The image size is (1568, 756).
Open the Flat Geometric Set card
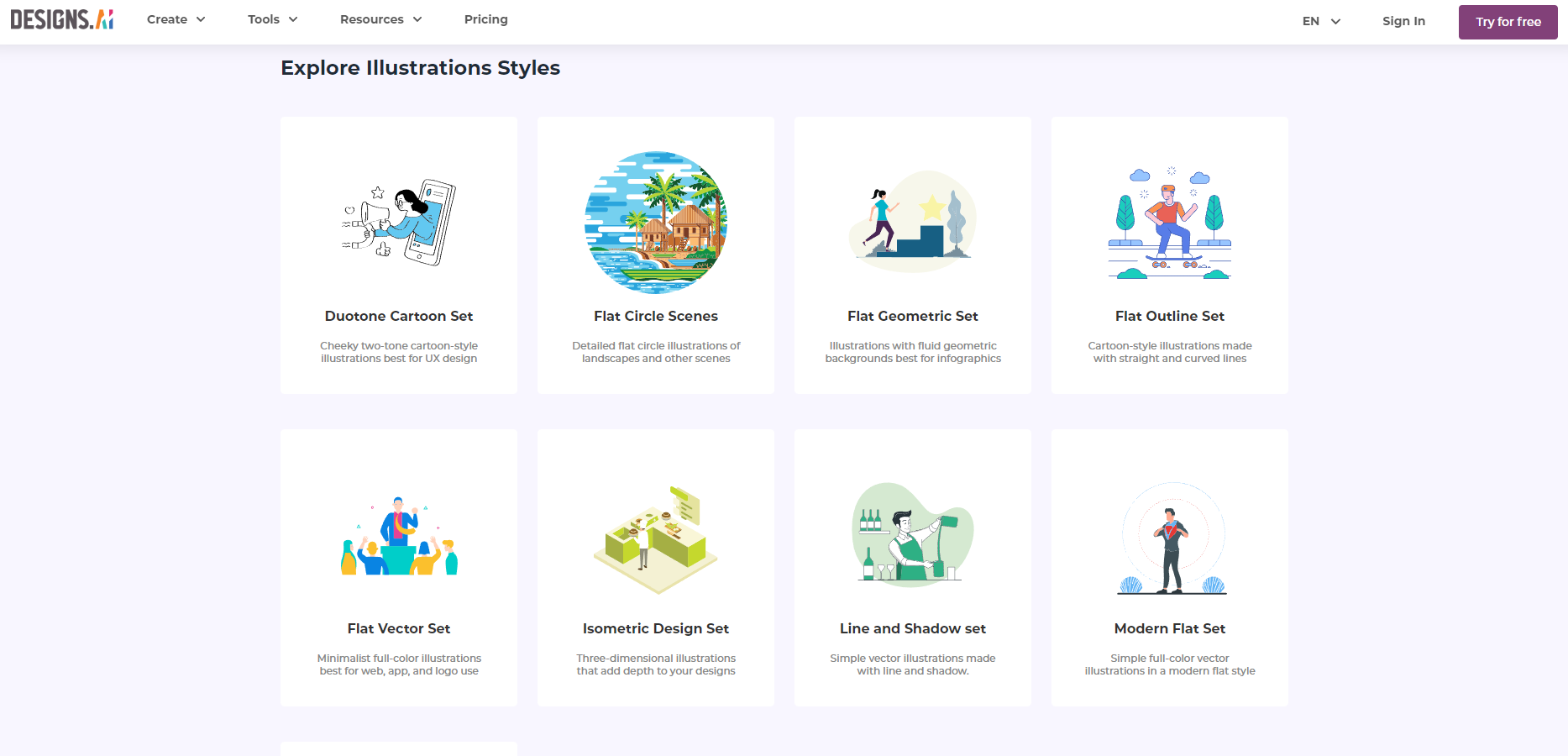point(912,256)
